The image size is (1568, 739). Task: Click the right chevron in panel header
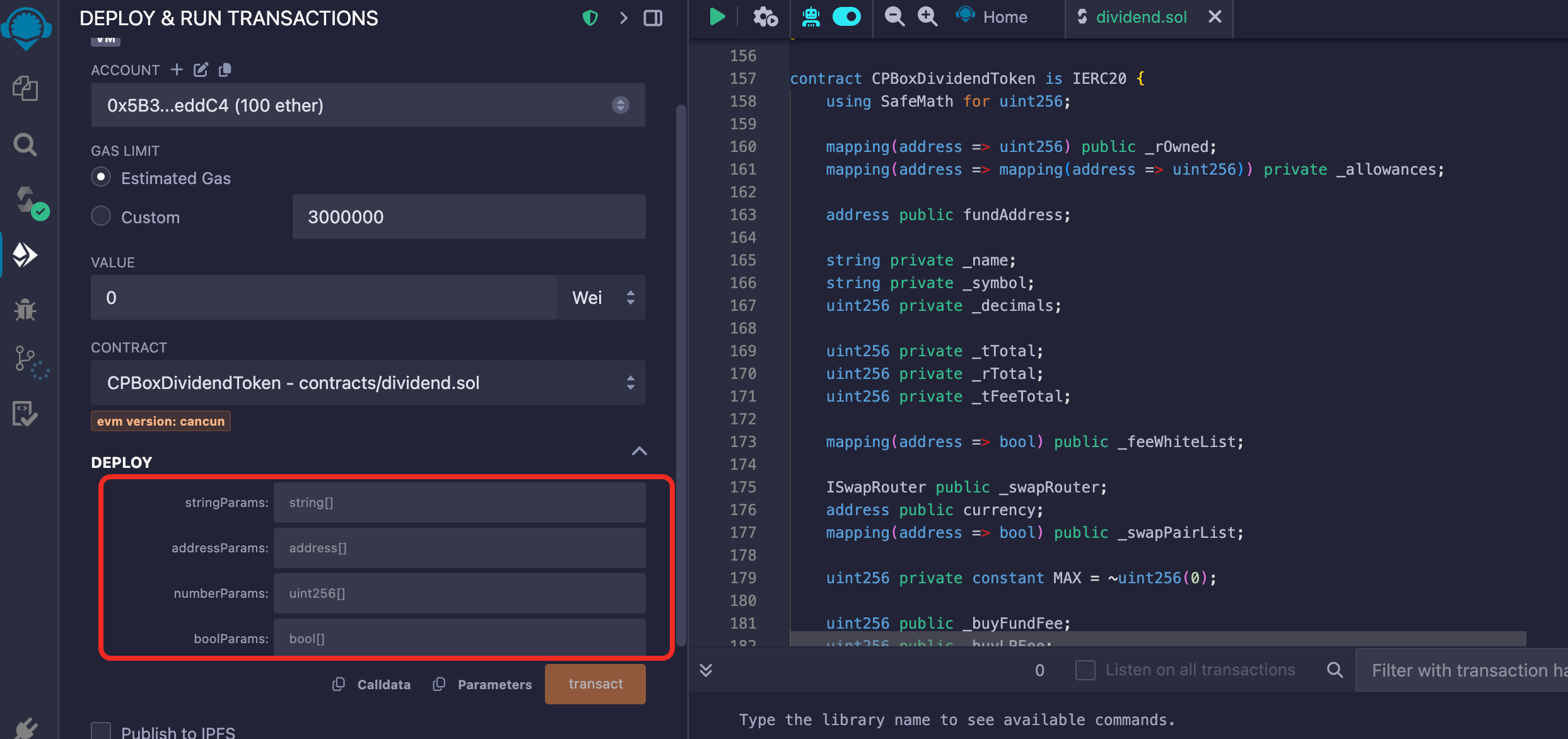pos(623,18)
